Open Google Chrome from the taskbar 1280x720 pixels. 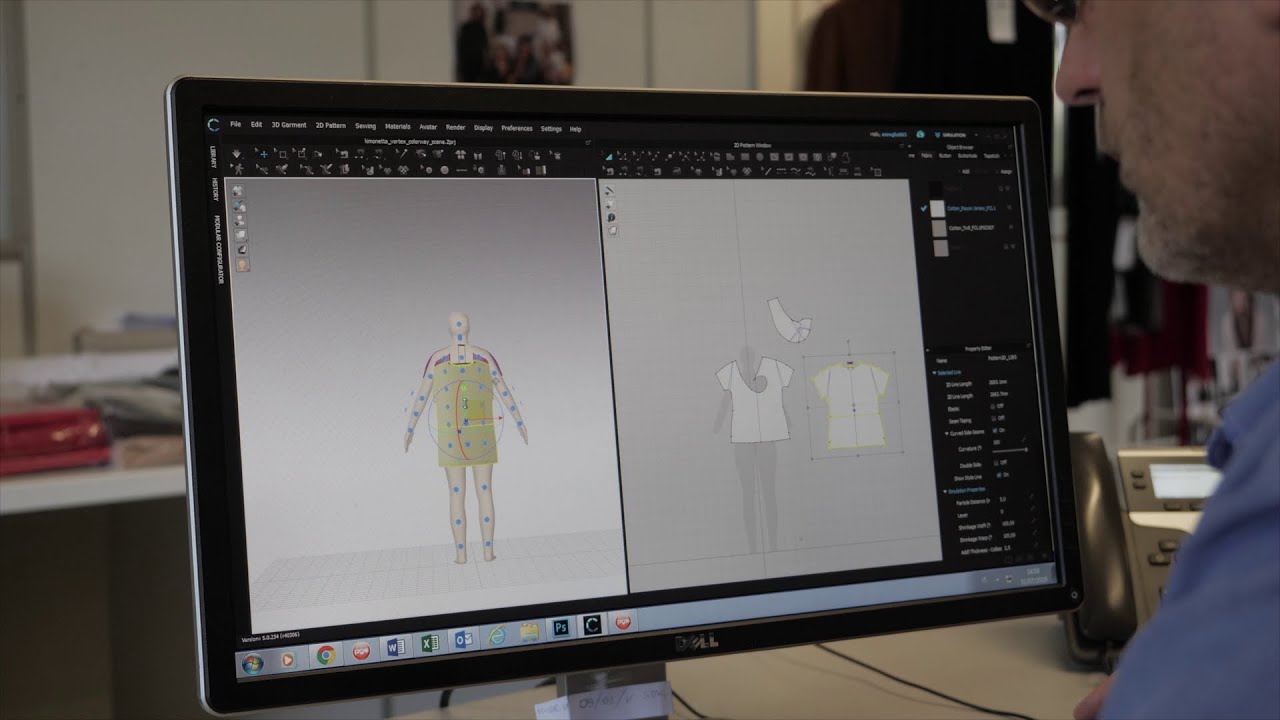[325, 656]
